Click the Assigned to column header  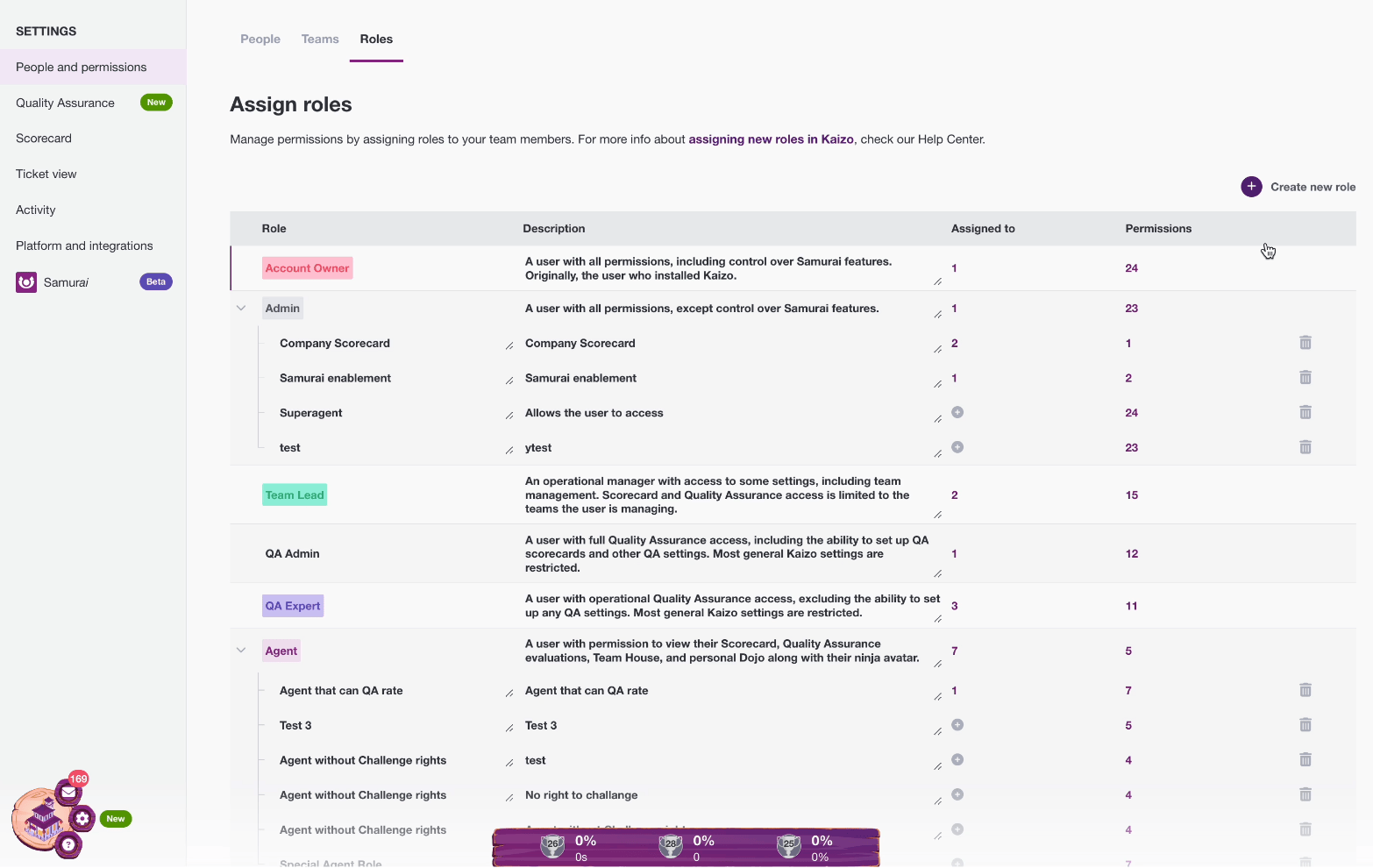pyautogui.click(x=983, y=229)
